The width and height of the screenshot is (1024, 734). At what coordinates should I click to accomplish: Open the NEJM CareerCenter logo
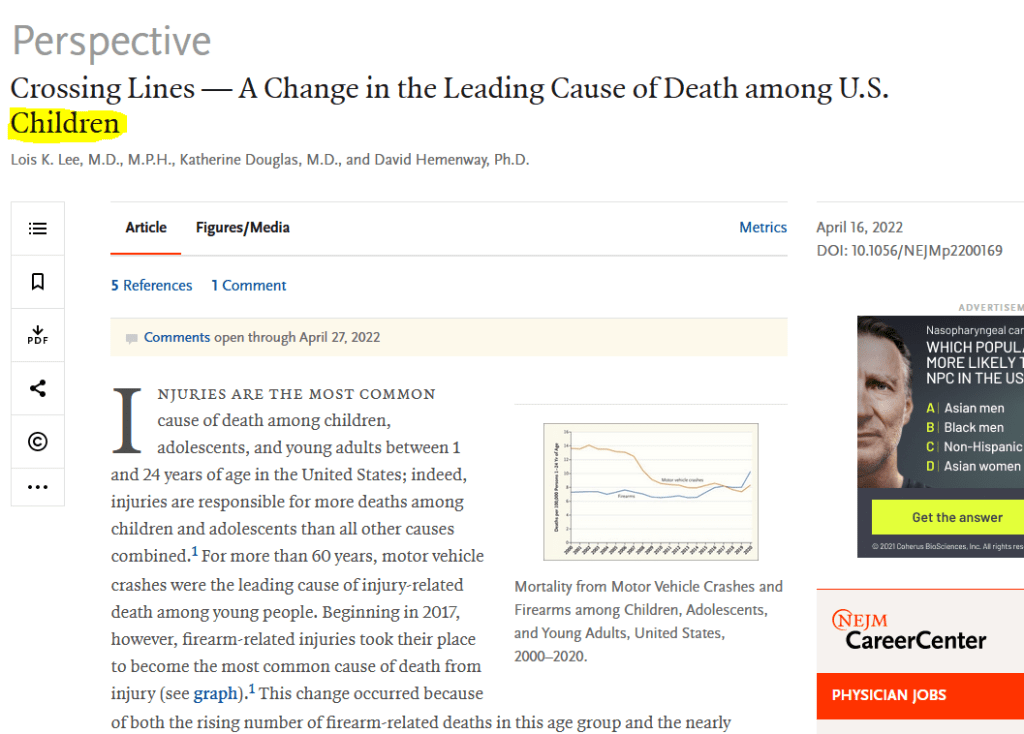[x=908, y=631]
